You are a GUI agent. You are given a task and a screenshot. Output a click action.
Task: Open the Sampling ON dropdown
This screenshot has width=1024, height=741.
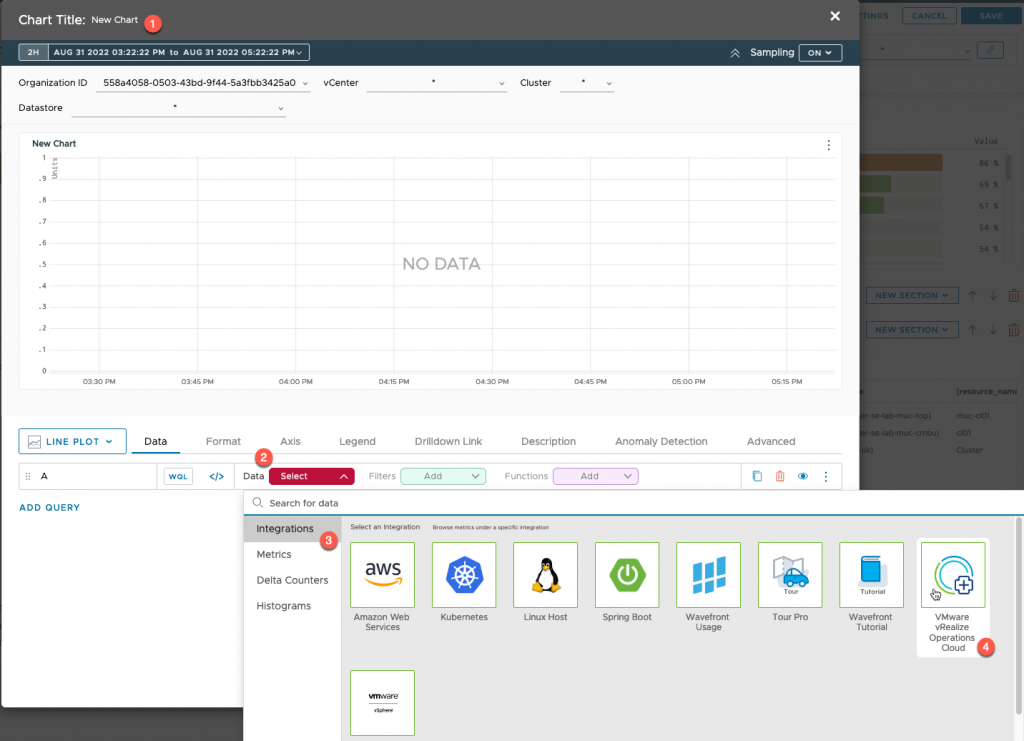pyautogui.click(x=820, y=53)
